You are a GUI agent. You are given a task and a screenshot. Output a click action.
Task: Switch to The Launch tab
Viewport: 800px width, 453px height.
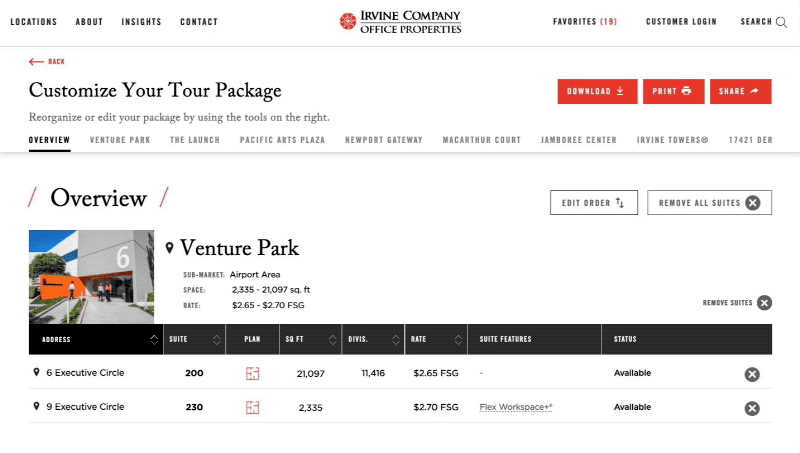click(195, 140)
